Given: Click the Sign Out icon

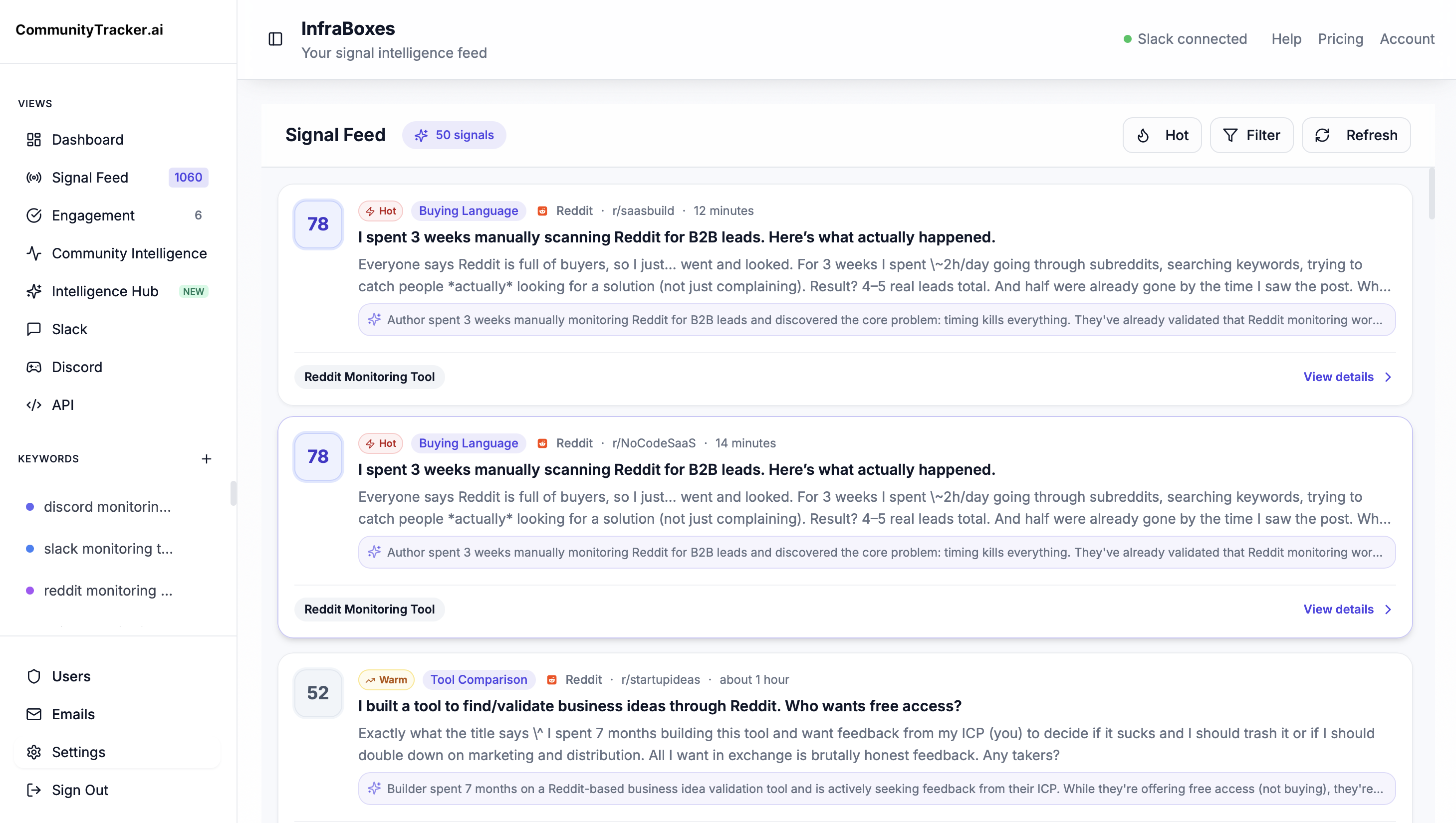Looking at the screenshot, I should (34, 790).
